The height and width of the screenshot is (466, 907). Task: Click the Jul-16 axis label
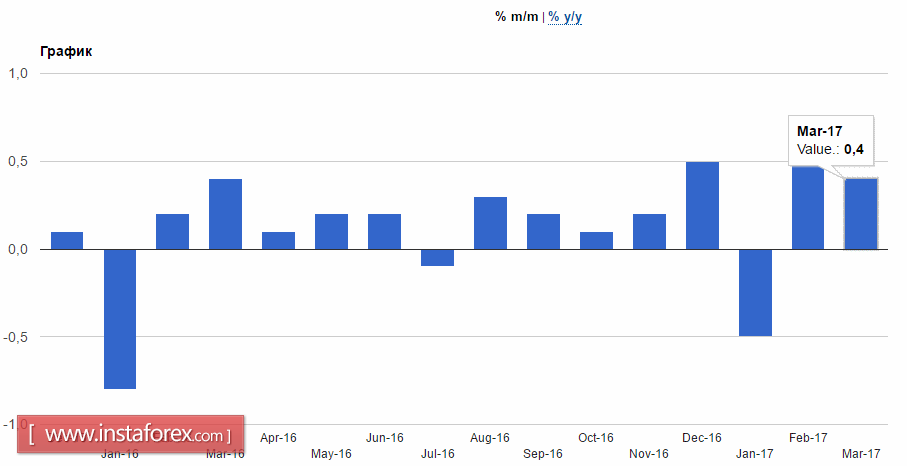(438, 454)
